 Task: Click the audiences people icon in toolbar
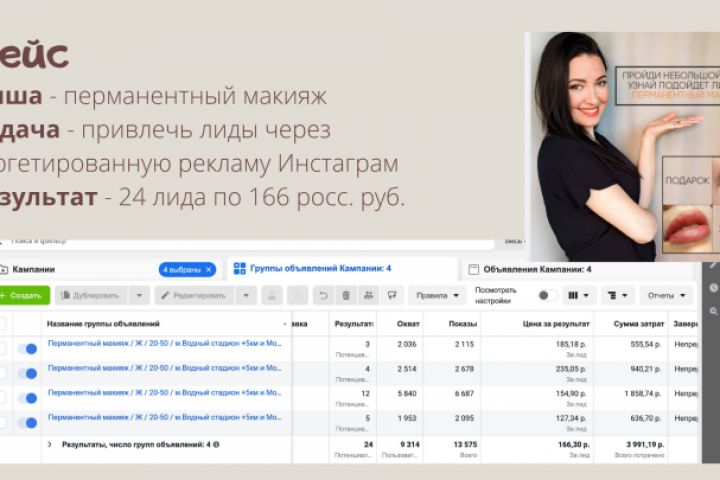point(369,296)
